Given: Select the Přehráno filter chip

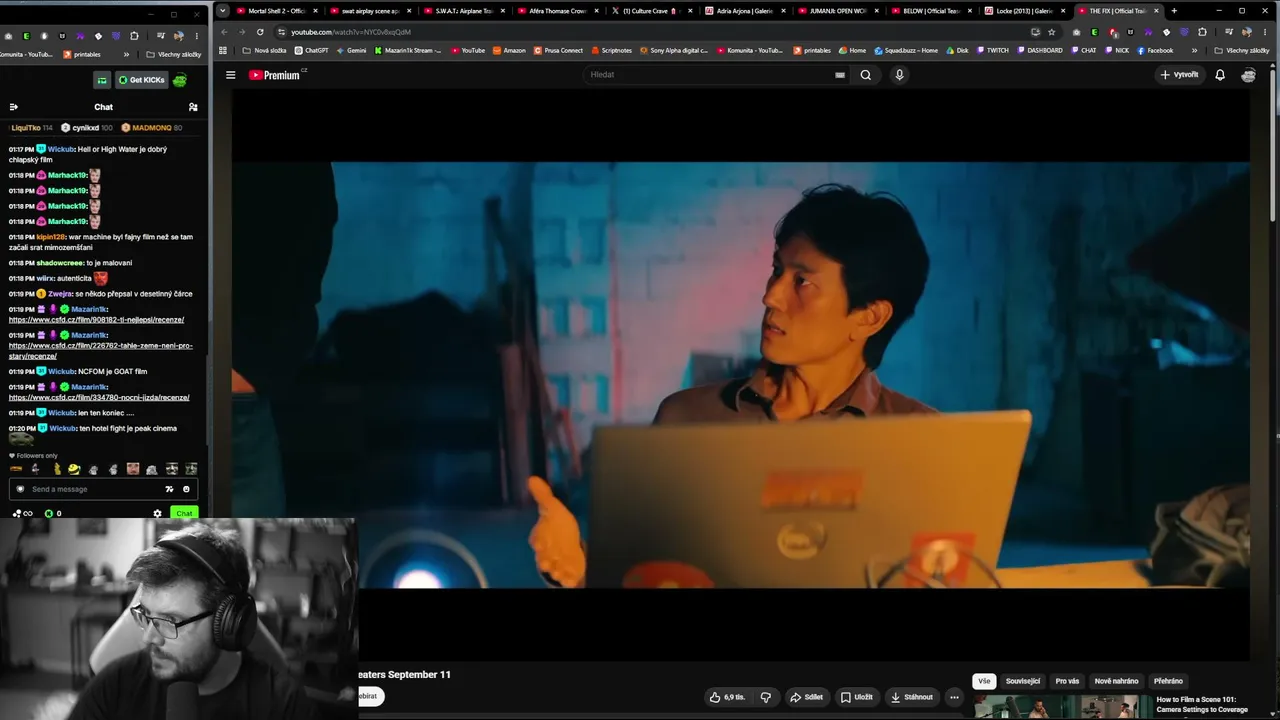Looking at the screenshot, I should click(1168, 681).
